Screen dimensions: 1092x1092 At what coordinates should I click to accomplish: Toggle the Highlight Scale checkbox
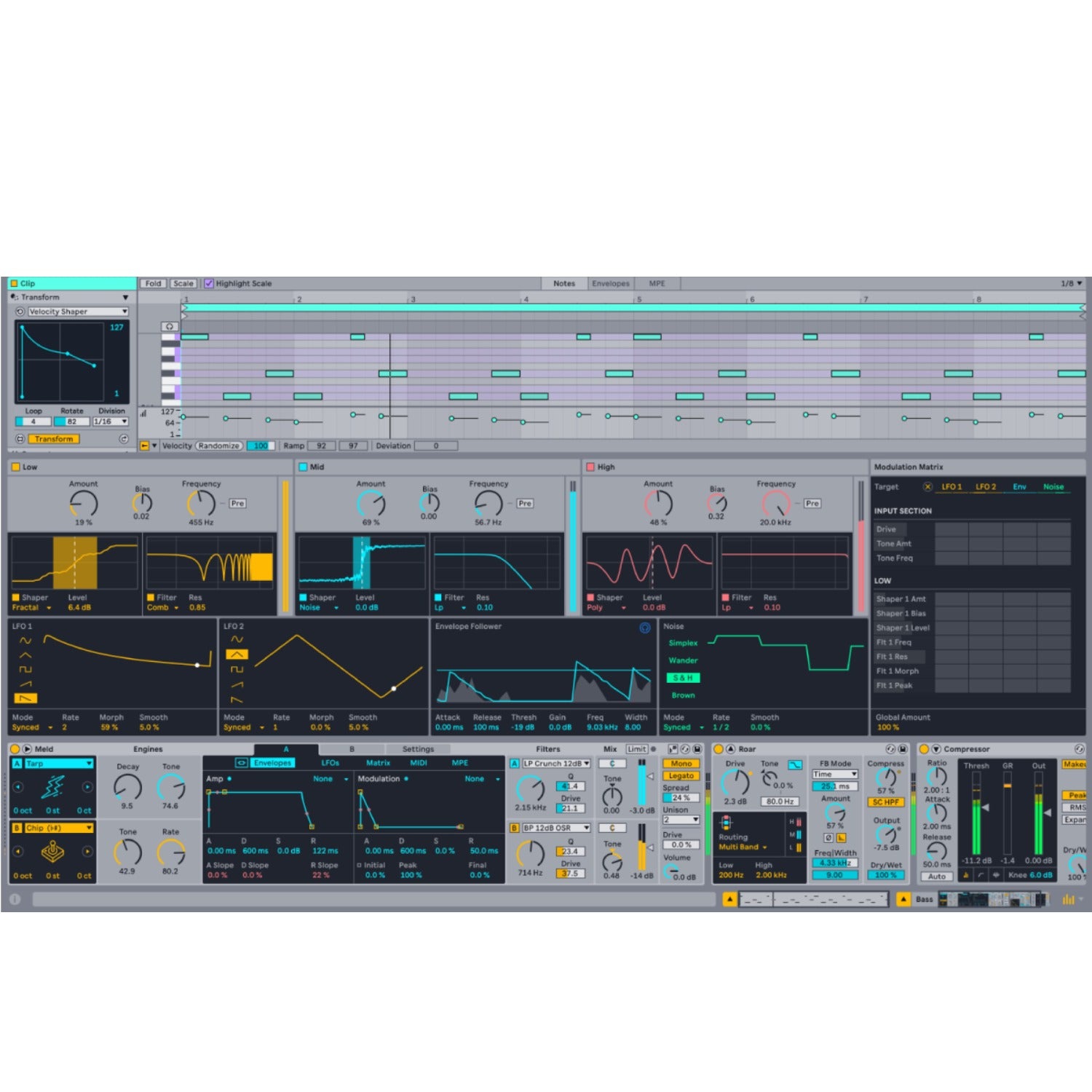[209, 283]
